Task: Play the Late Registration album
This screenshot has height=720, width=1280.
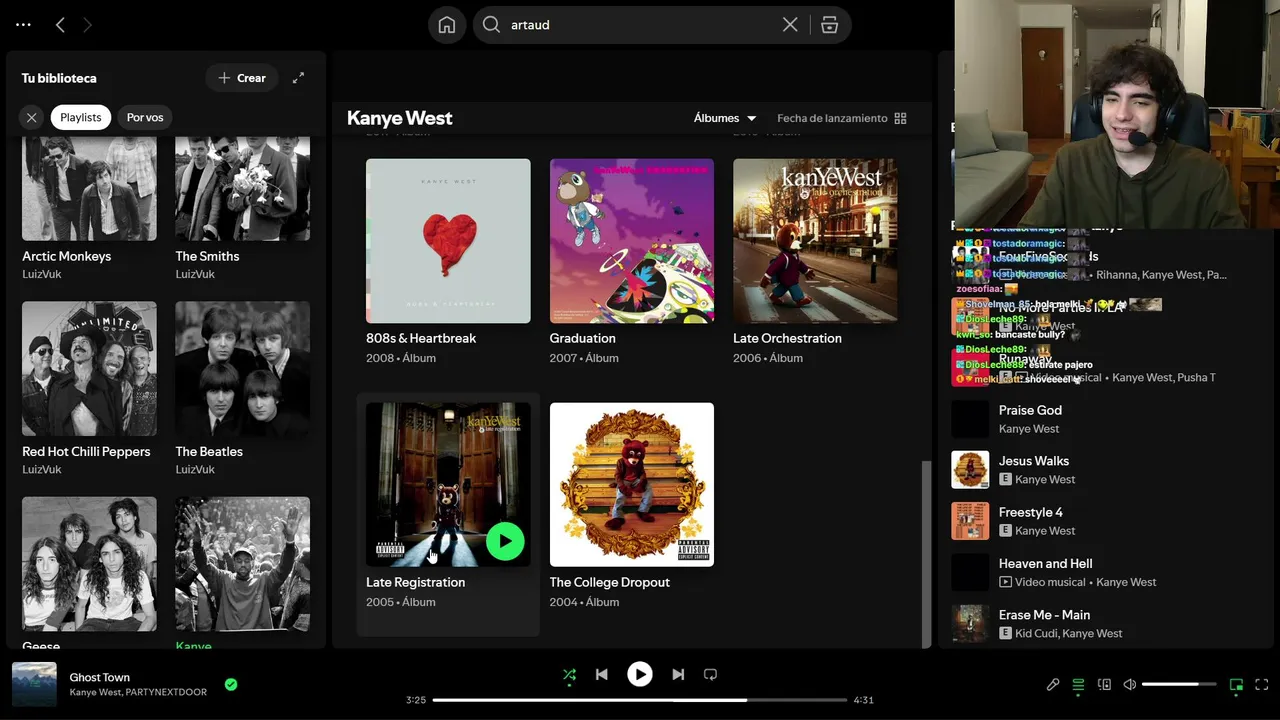Action: (505, 541)
